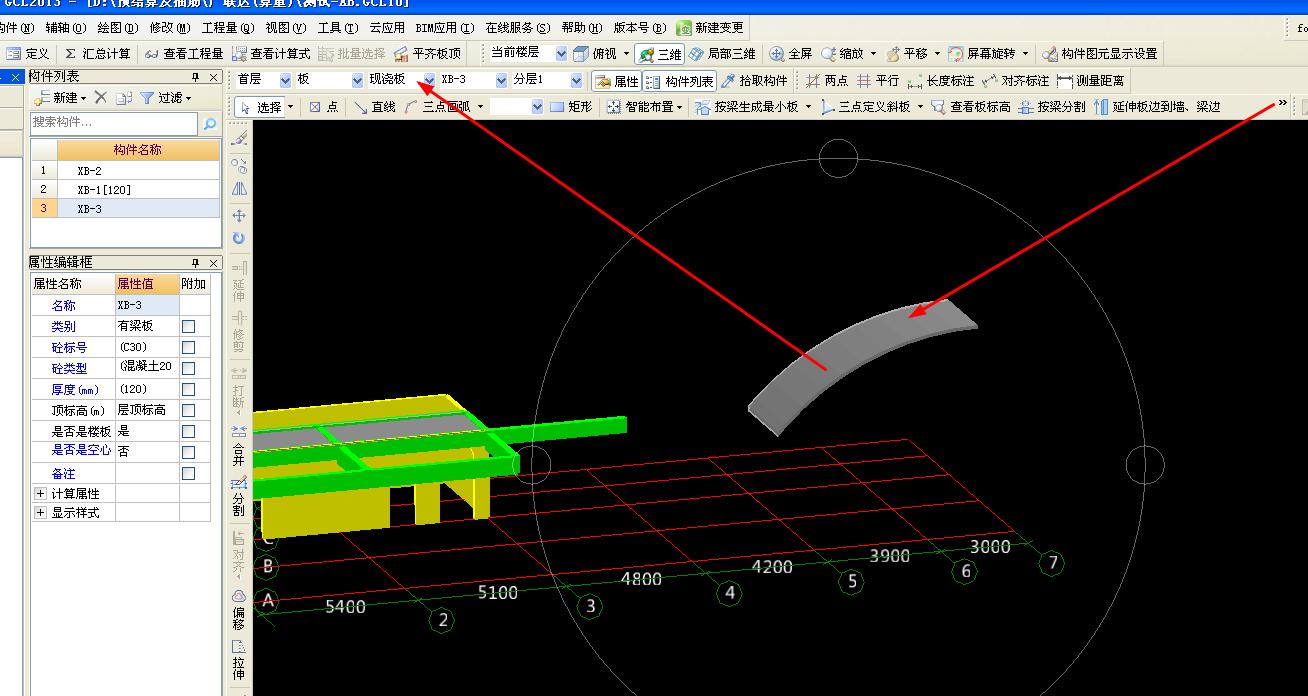
Task: Click 测量距离 measure distance tool
Action: (1090, 81)
